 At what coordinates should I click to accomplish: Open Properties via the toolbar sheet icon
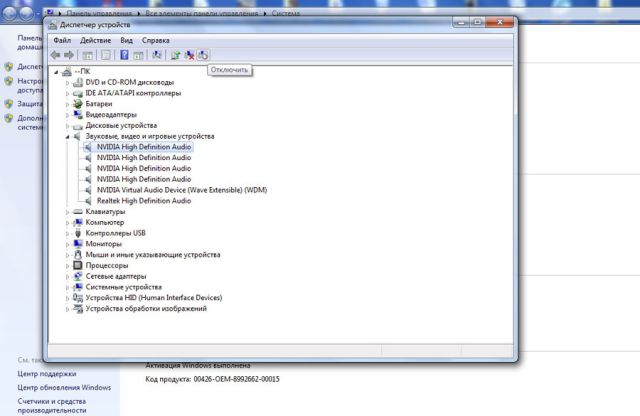tap(106, 55)
